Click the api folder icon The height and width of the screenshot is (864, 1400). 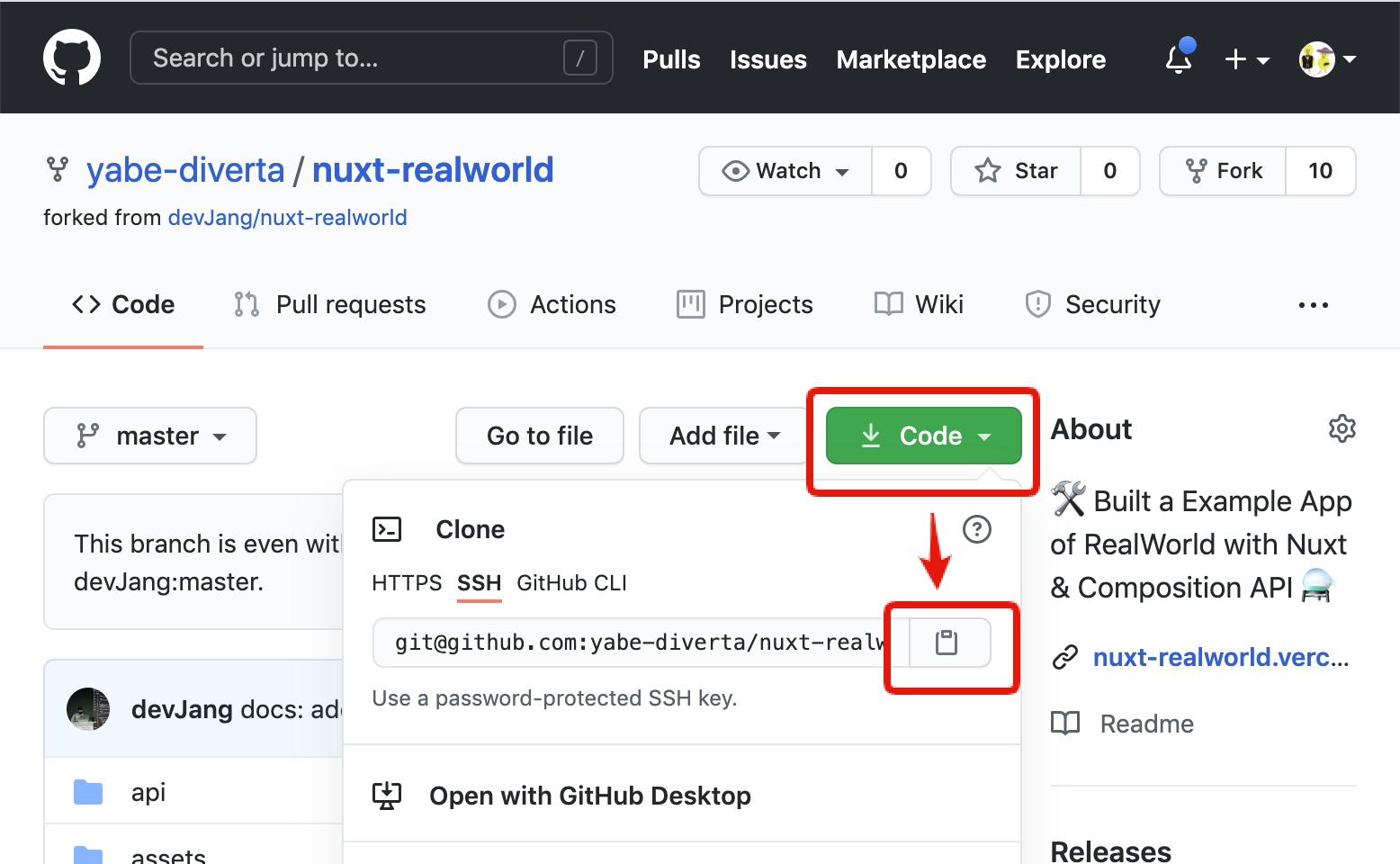[x=88, y=792]
